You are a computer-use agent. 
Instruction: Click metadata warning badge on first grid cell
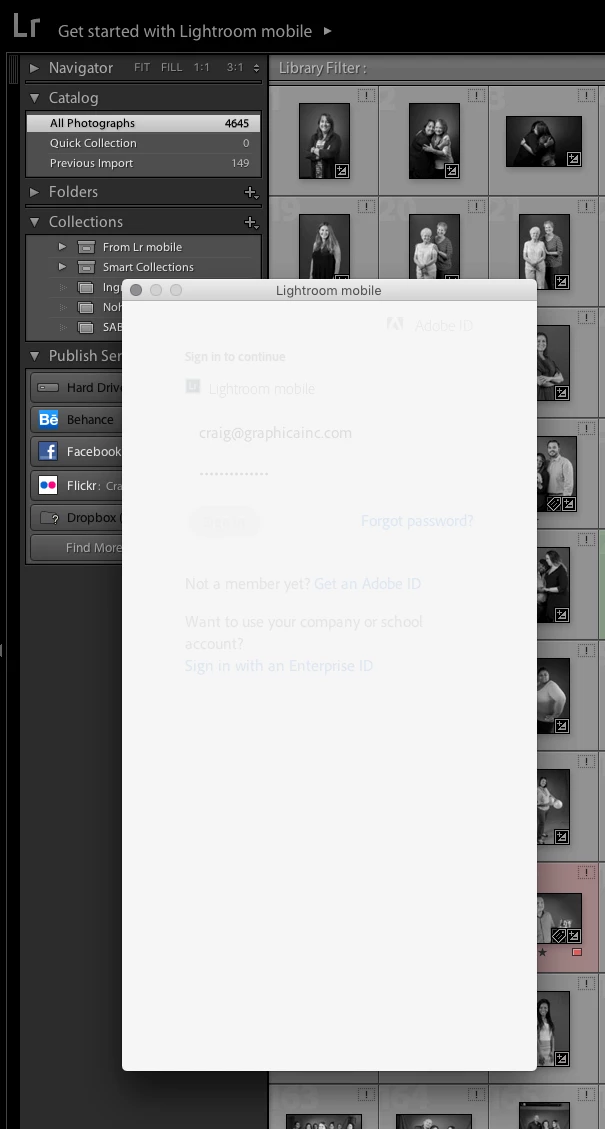tap(366, 95)
